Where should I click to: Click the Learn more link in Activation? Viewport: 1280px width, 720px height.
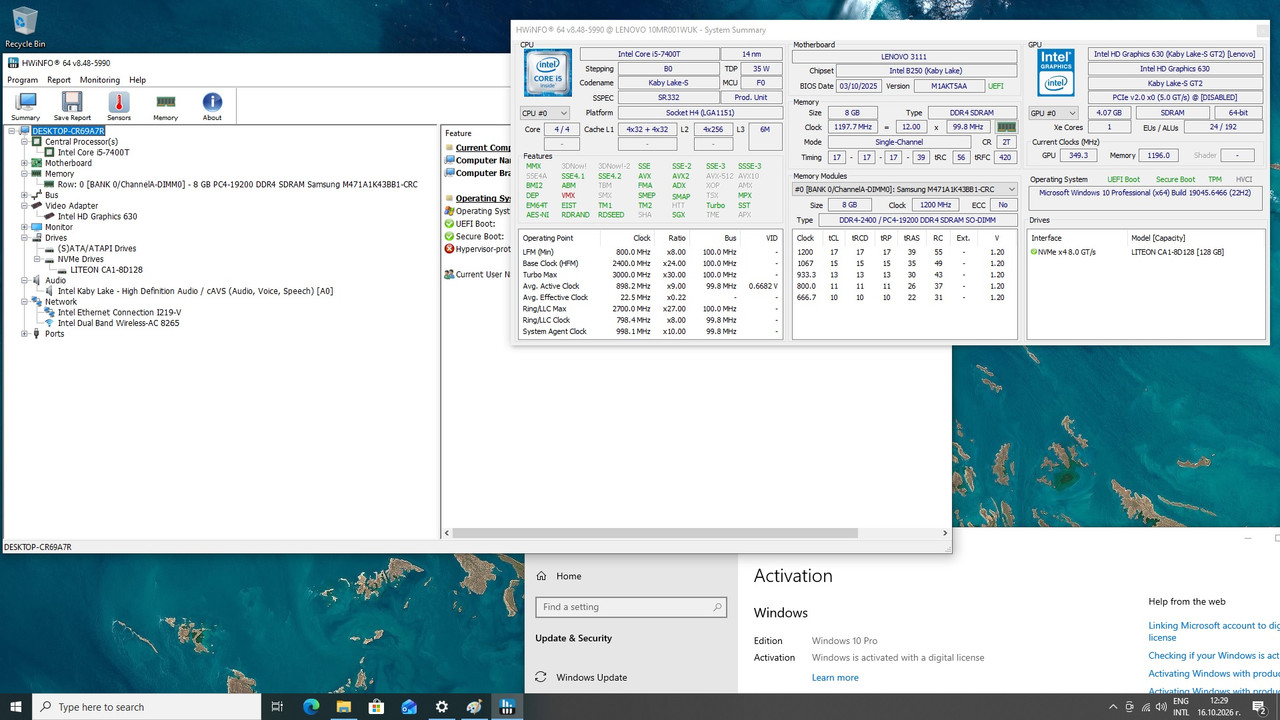point(835,678)
